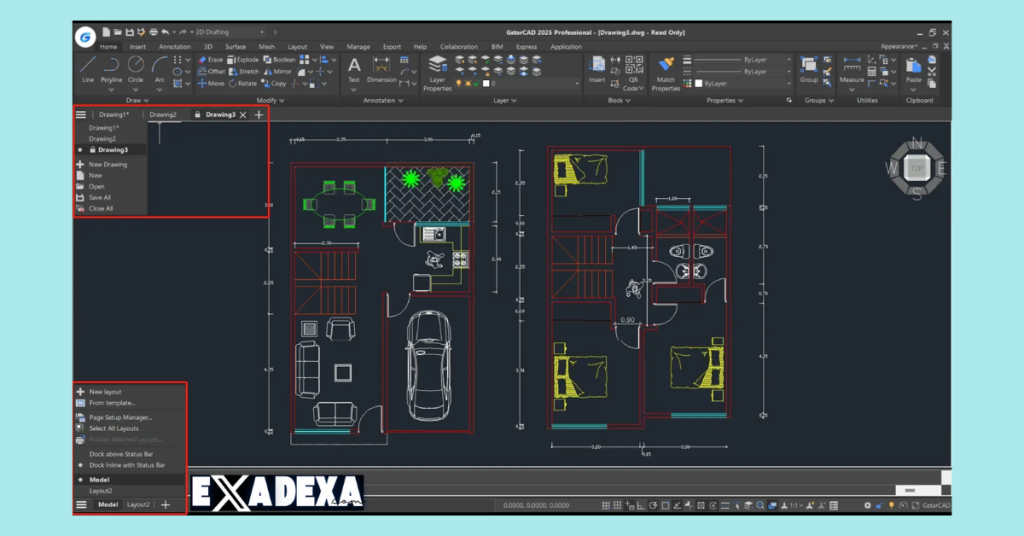This screenshot has height=536, width=1024.
Task: Switch to the Manage ribbon tab
Action: pyautogui.click(x=358, y=47)
